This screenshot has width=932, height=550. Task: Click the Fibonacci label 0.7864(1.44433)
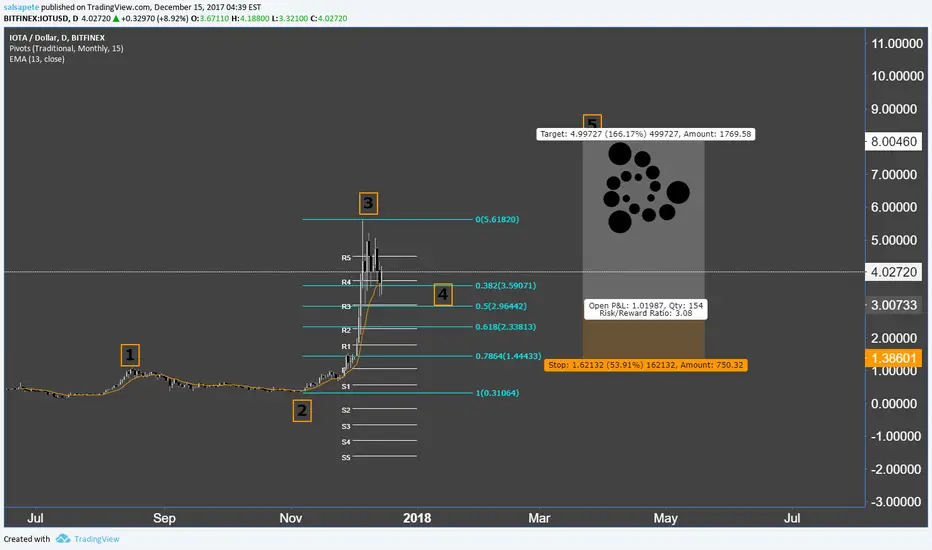click(508, 356)
